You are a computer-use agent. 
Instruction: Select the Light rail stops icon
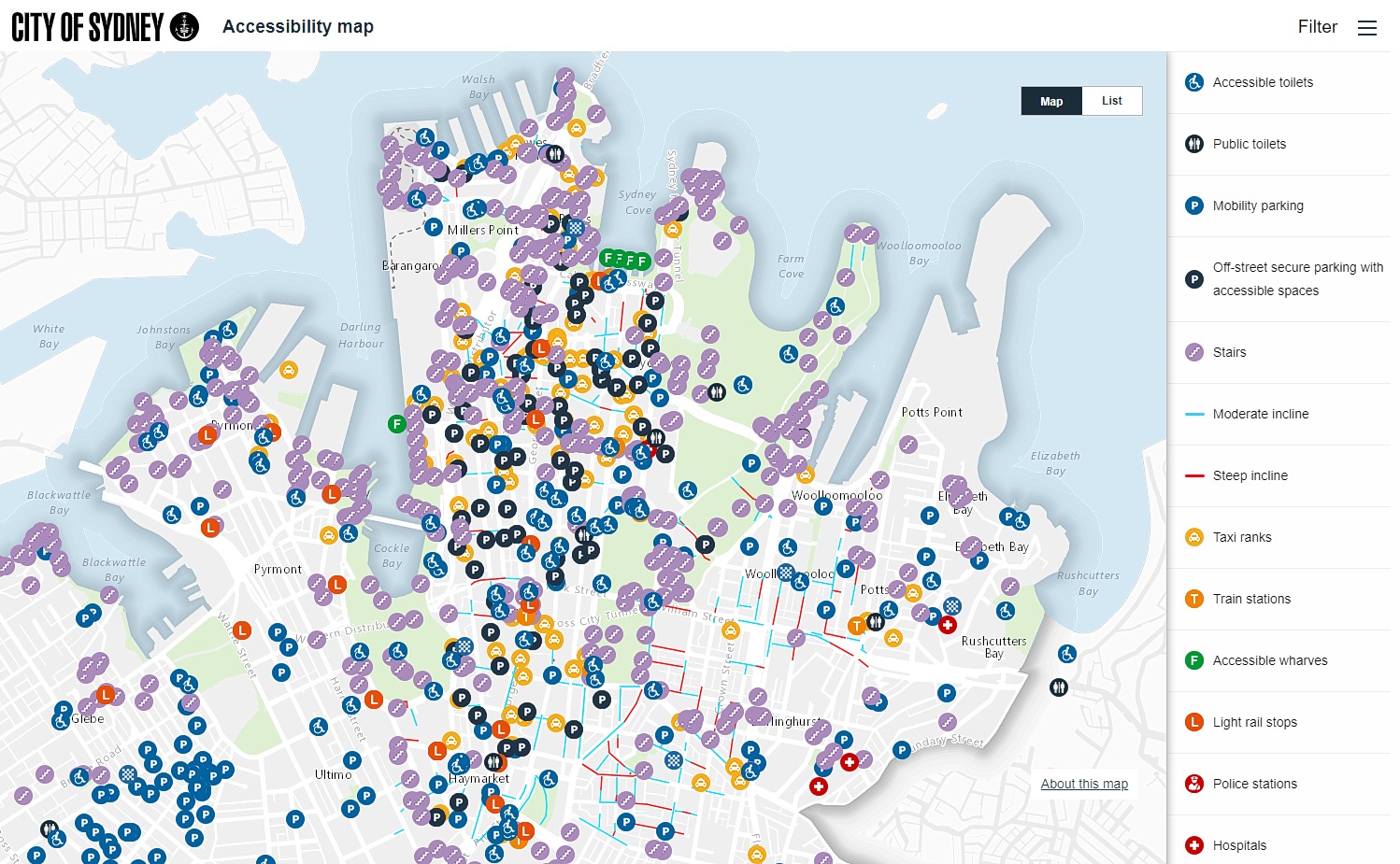coord(1193,722)
